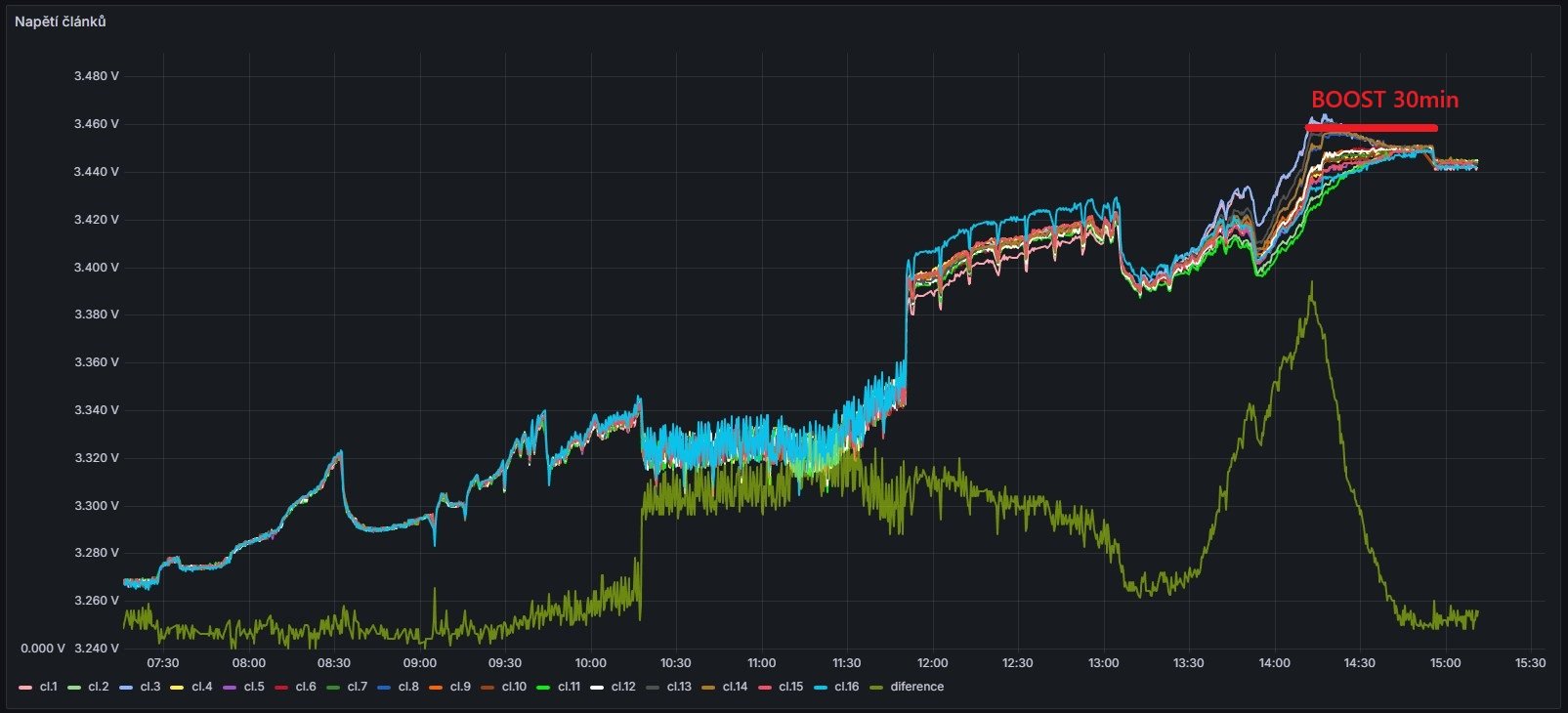Open the color picker from cl.1's pink swatch
Screen dimensions: 1568x713
tap(26, 688)
